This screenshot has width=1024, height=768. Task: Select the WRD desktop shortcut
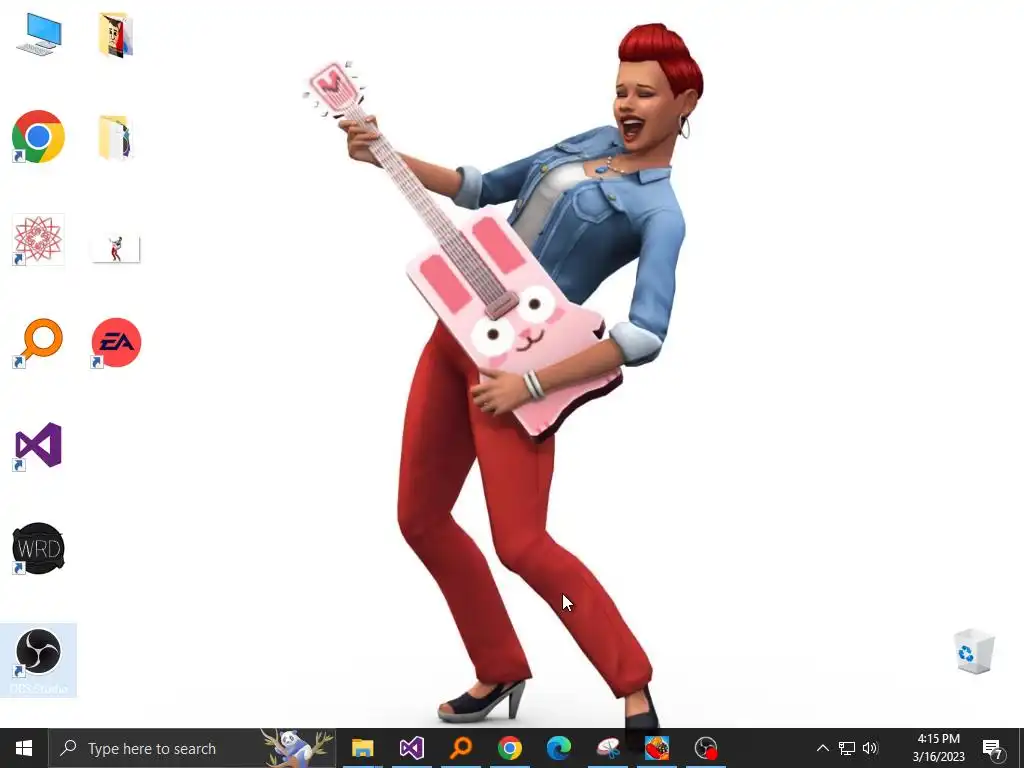pos(38,549)
